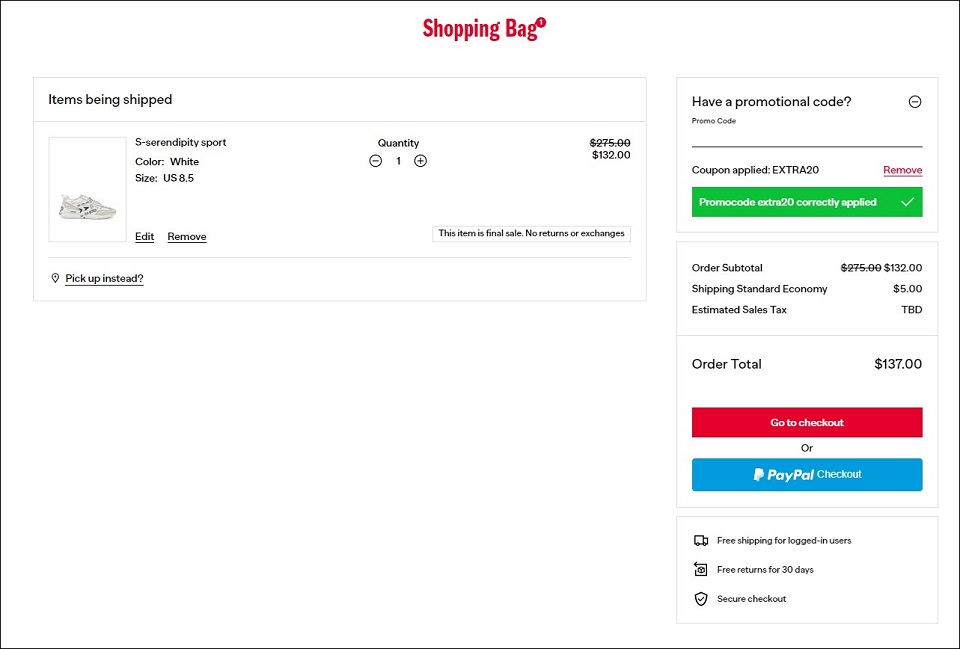This screenshot has height=649, width=960.
Task: Click the Items being shipped header
Action: click(110, 99)
